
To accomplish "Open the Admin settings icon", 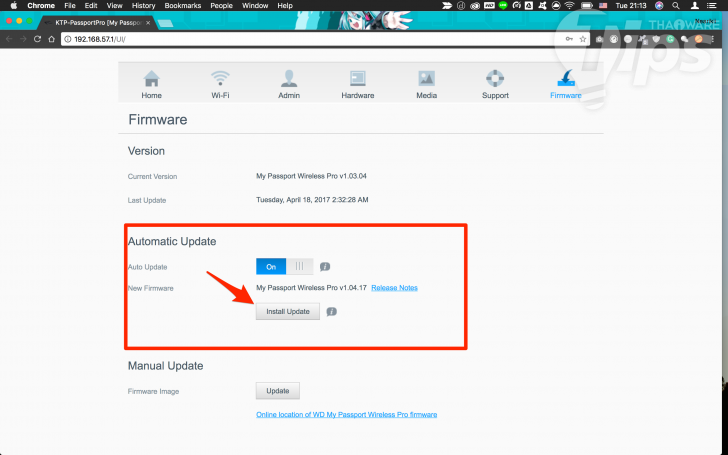I will click(289, 79).
